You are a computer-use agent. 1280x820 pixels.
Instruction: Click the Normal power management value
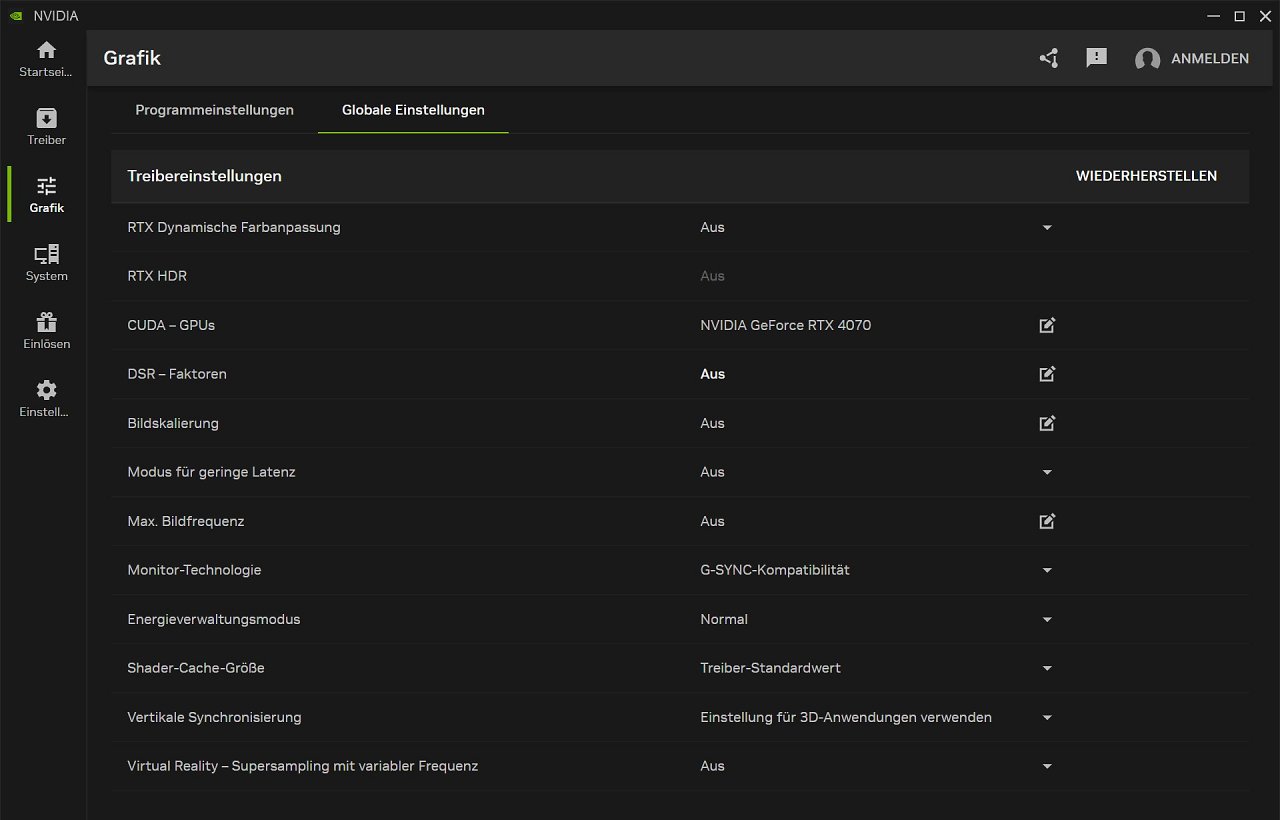coord(724,619)
